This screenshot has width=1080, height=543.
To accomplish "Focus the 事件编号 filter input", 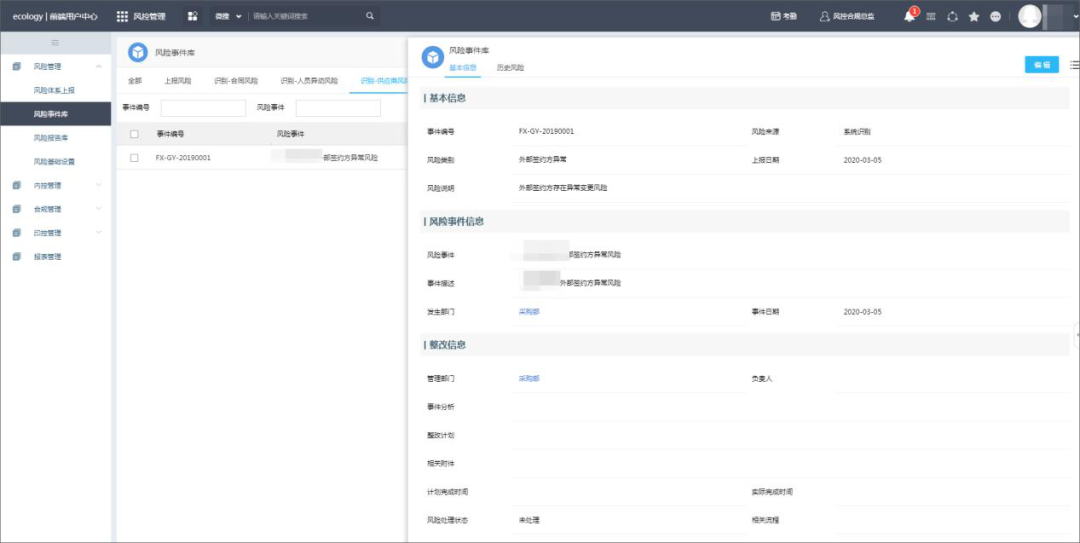I will [203, 108].
